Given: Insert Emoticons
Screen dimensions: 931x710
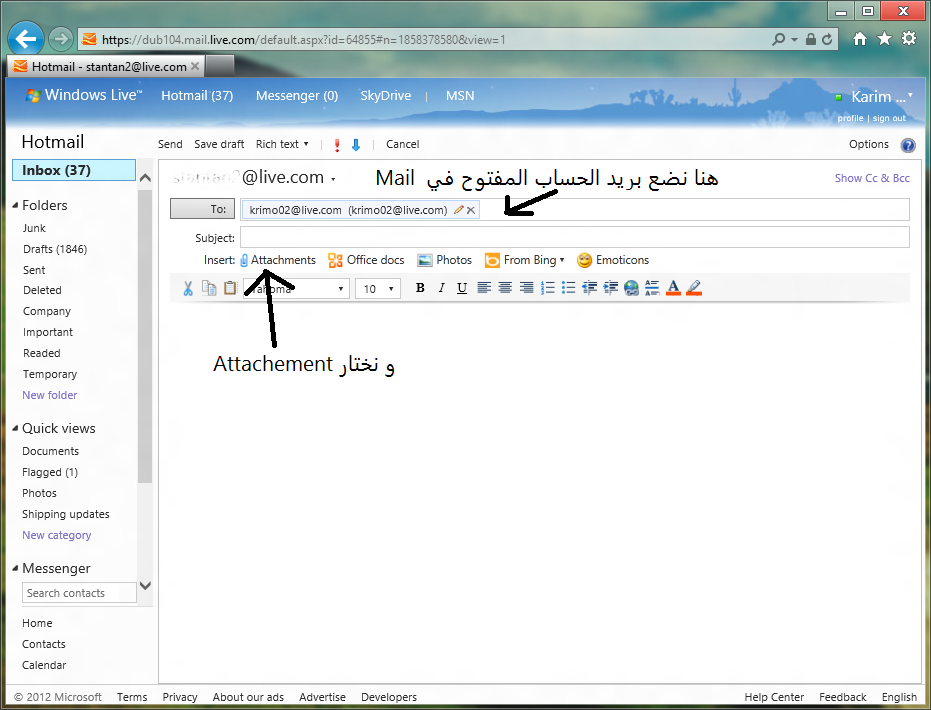Looking at the screenshot, I should point(613,260).
